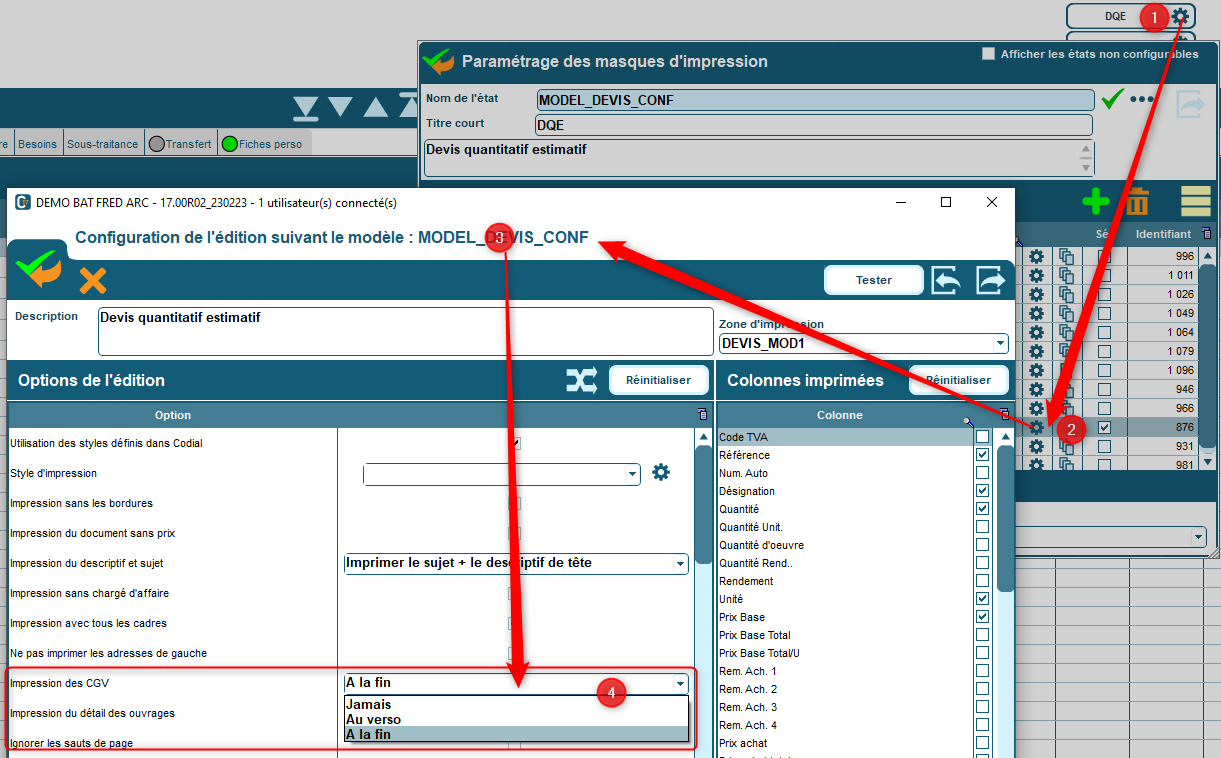Click the orange trash delete icon
Image resolution: width=1221 pixels, height=758 pixels.
[x=1138, y=202]
